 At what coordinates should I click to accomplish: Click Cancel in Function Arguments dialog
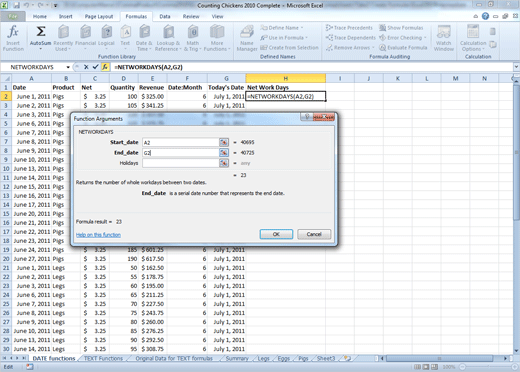[x=314, y=234]
